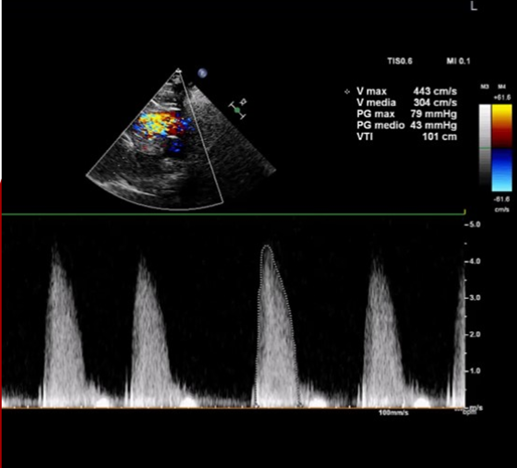
Task: Select the V max measurement label
Action: (x=371, y=91)
